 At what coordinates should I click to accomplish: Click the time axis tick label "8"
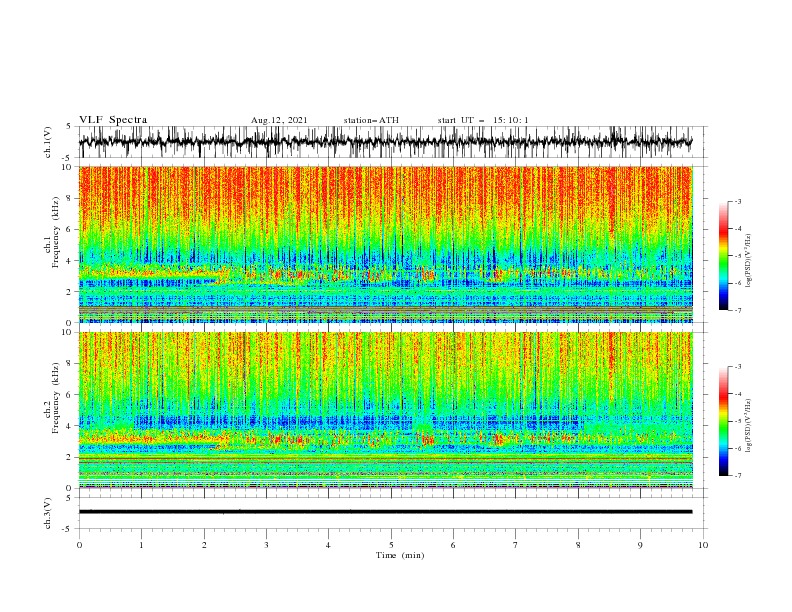[x=578, y=545]
